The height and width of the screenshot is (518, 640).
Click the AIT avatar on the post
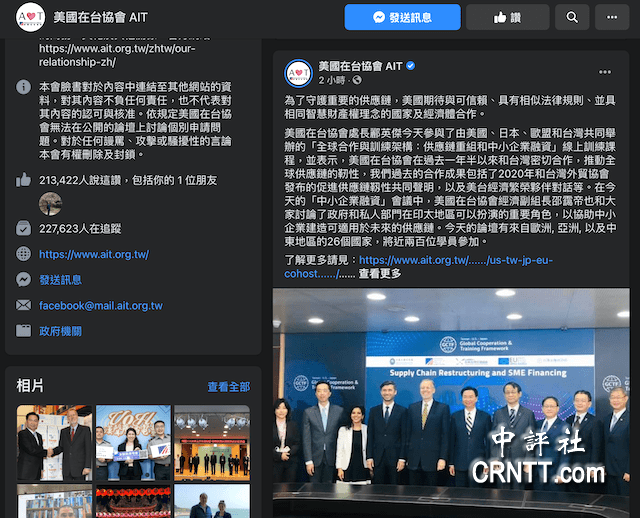298,73
